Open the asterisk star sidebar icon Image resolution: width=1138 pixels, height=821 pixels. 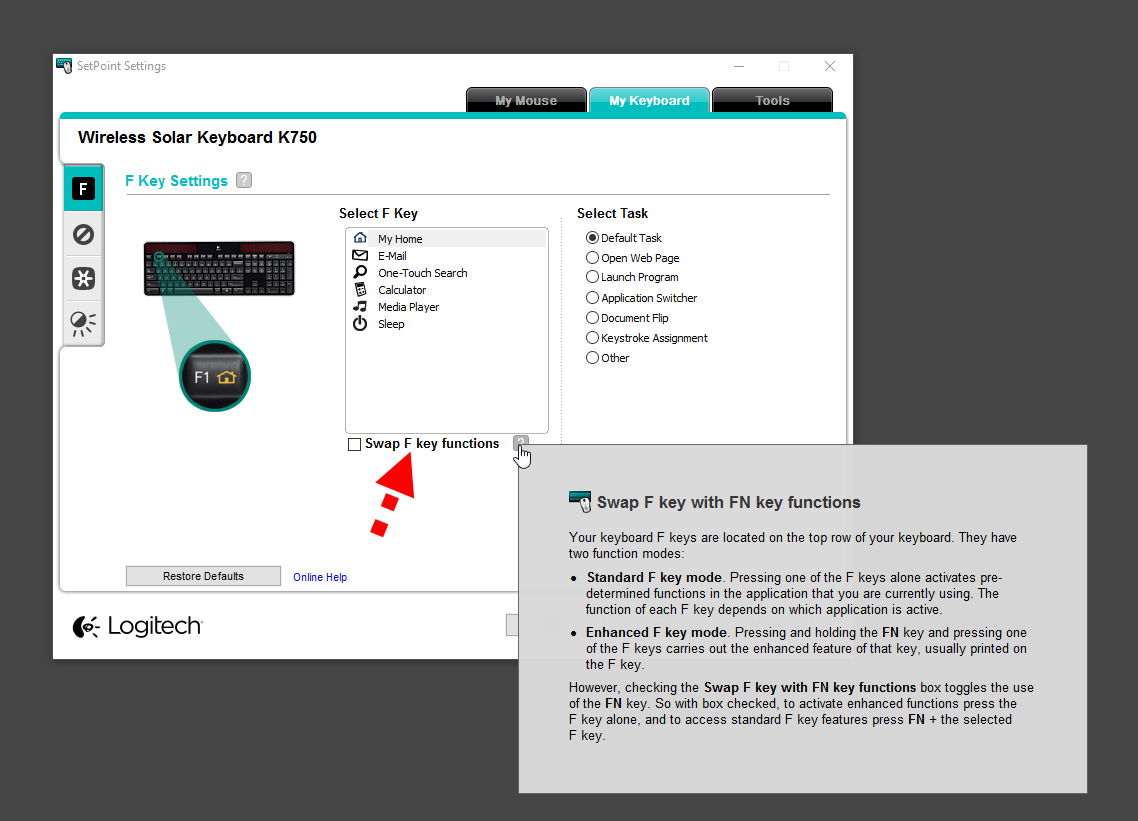pos(83,279)
